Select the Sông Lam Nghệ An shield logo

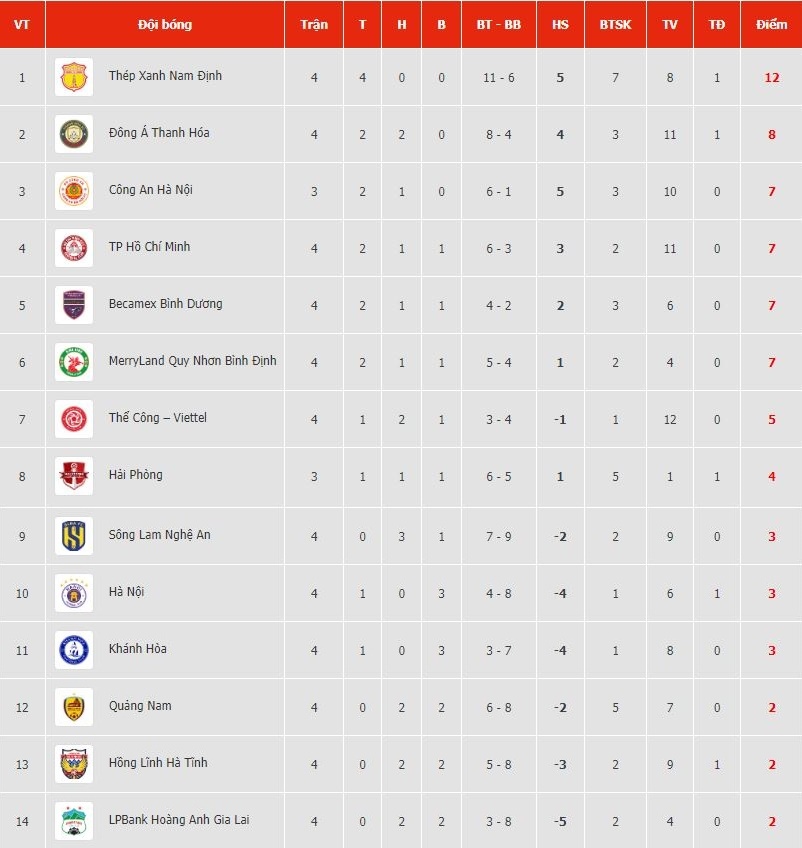click(74, 536)
